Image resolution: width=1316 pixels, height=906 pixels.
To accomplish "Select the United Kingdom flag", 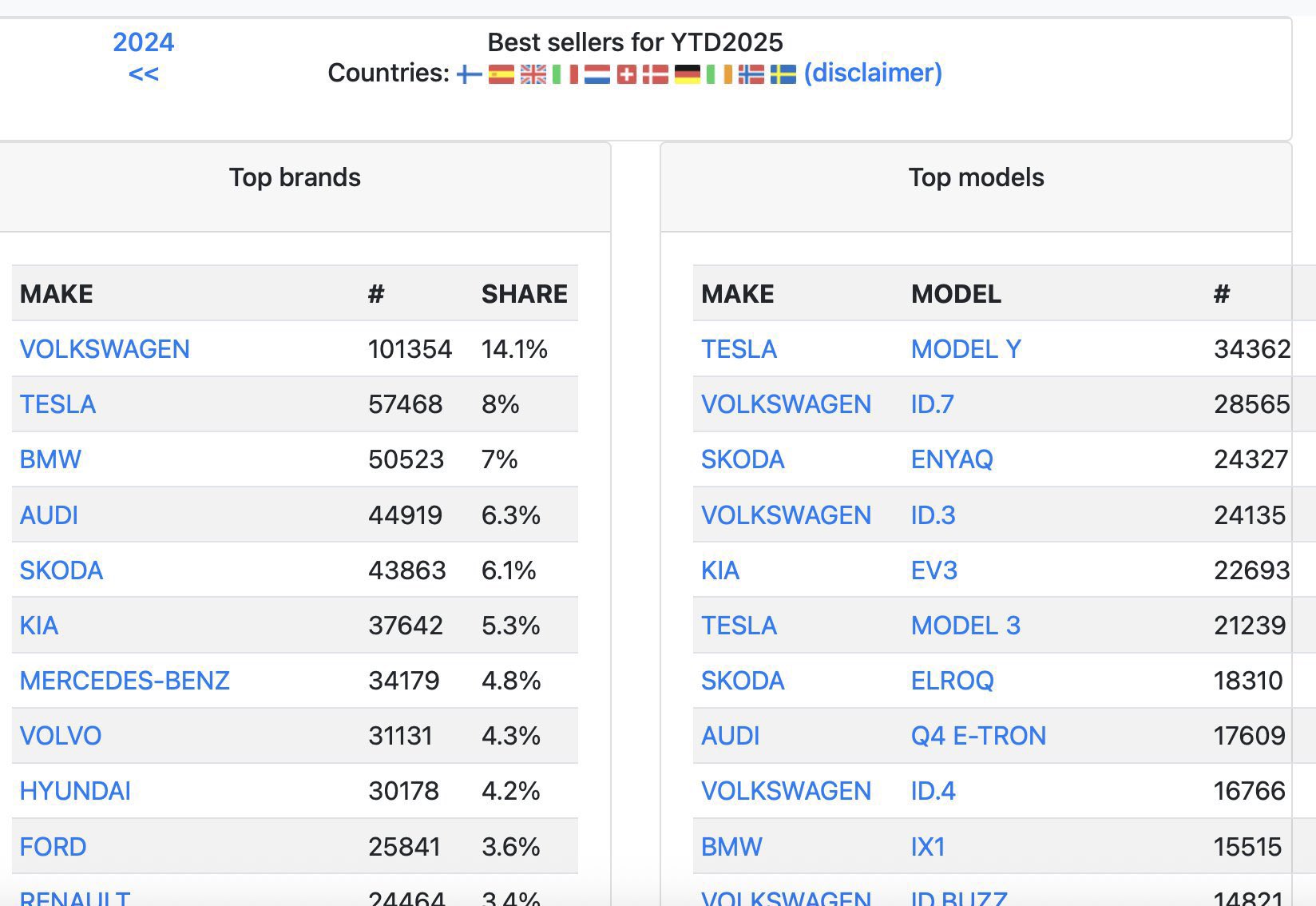I will point(533,74).
